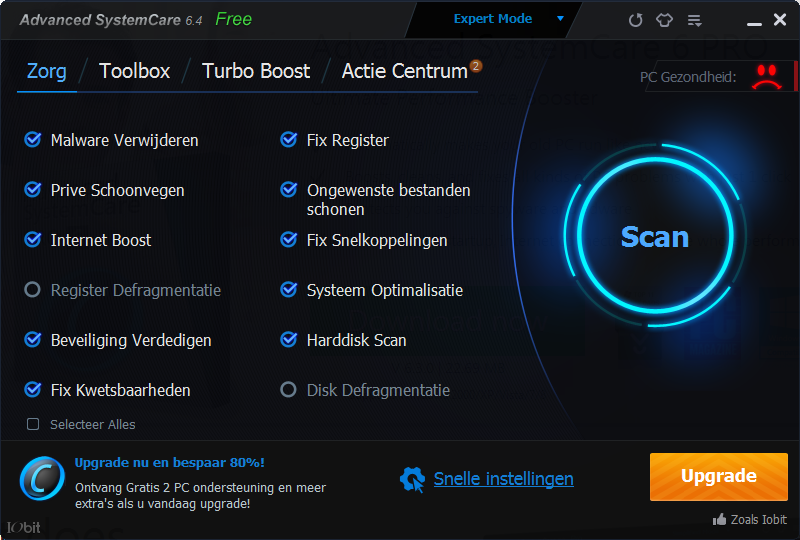Image resolution: width=800 pixels, height=540 pixels.
Task: Uncheck Prive Schoonvegen
Action: click(33, 189)
